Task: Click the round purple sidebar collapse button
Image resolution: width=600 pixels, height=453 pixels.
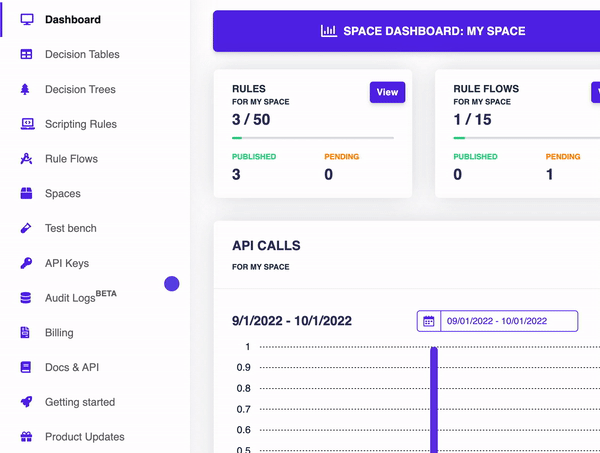Action: (x=172, y=284)
